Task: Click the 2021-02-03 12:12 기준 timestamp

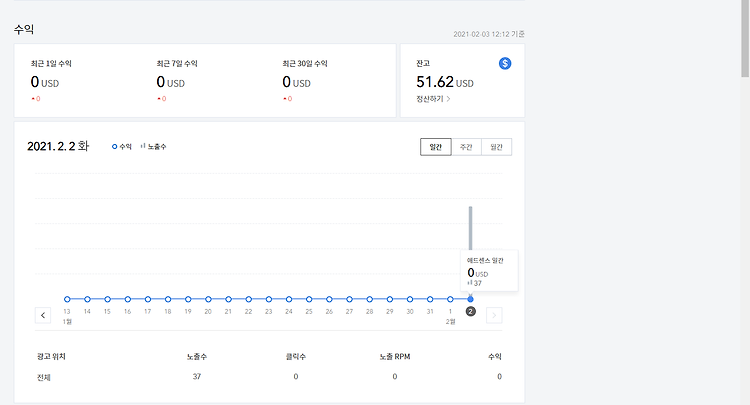Action: coord(489,34)
